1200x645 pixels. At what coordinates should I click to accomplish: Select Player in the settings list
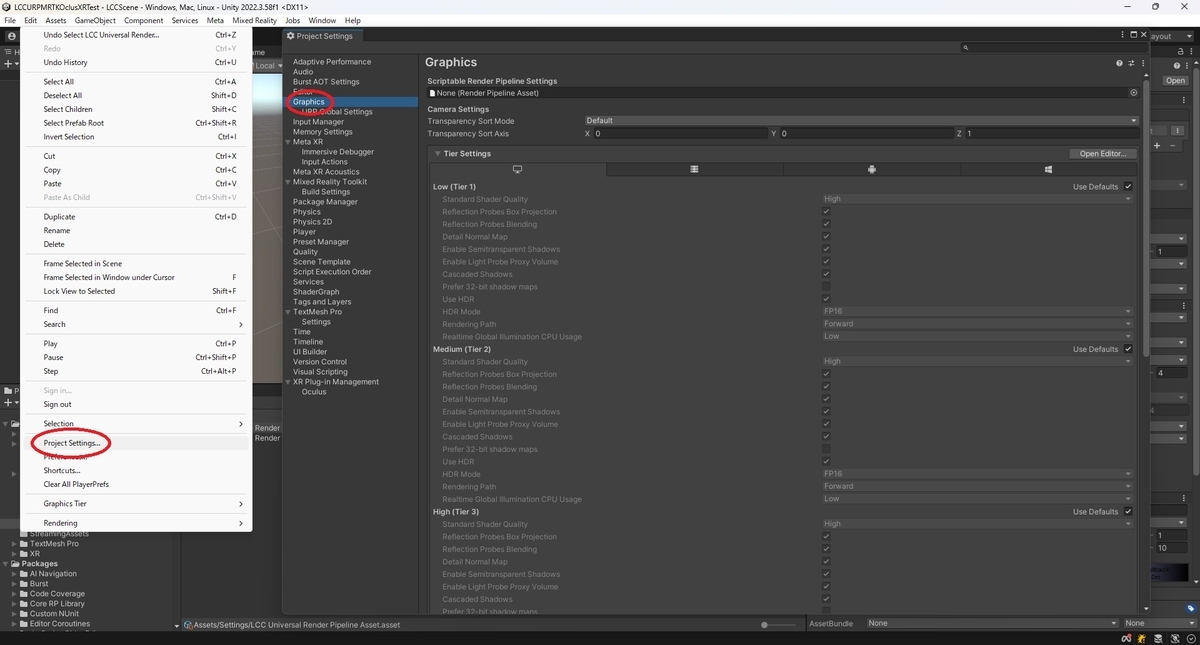[x=304, y=232]
